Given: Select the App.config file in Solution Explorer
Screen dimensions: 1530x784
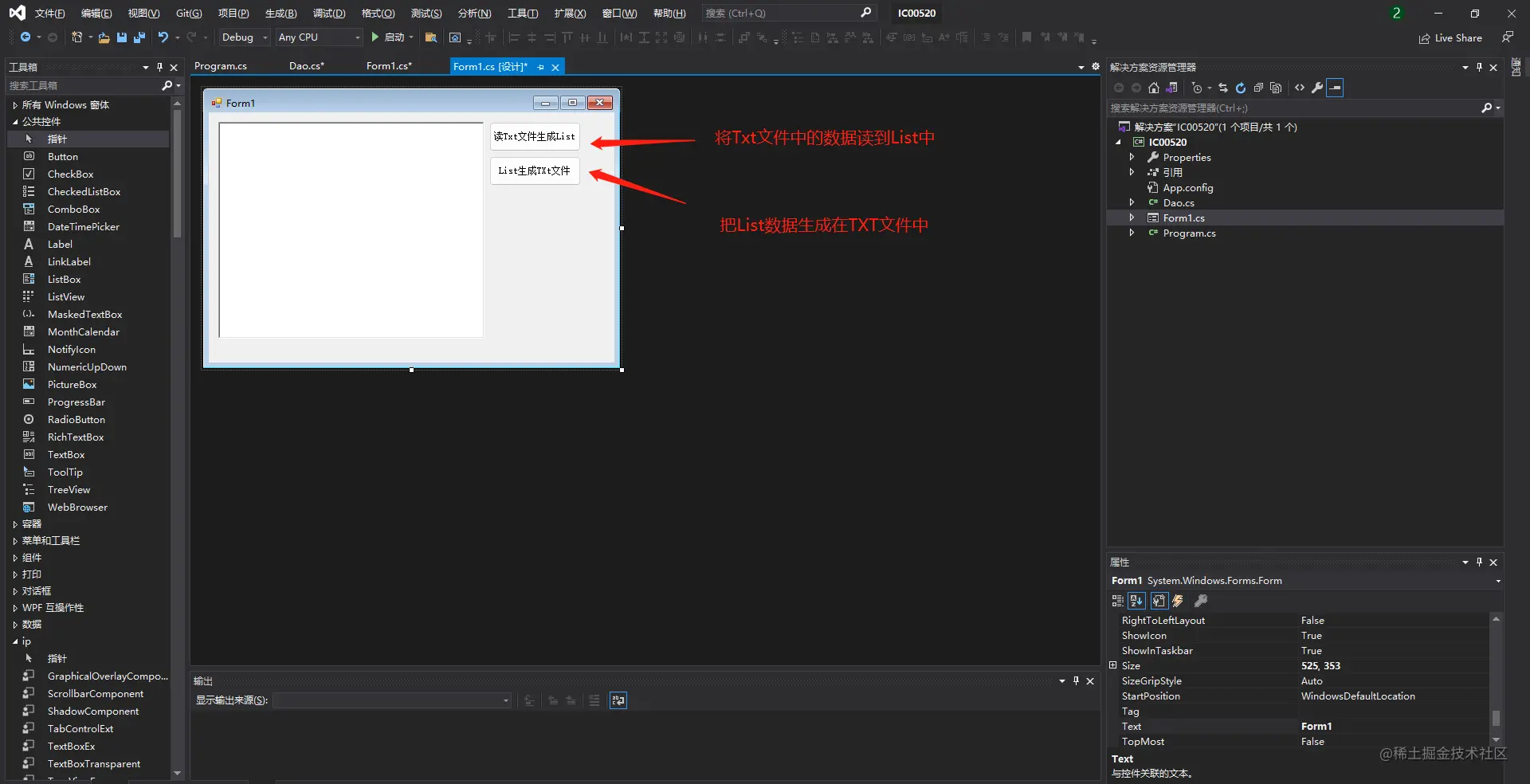Looking at the screenshot, I should (x=1187, y=187).
